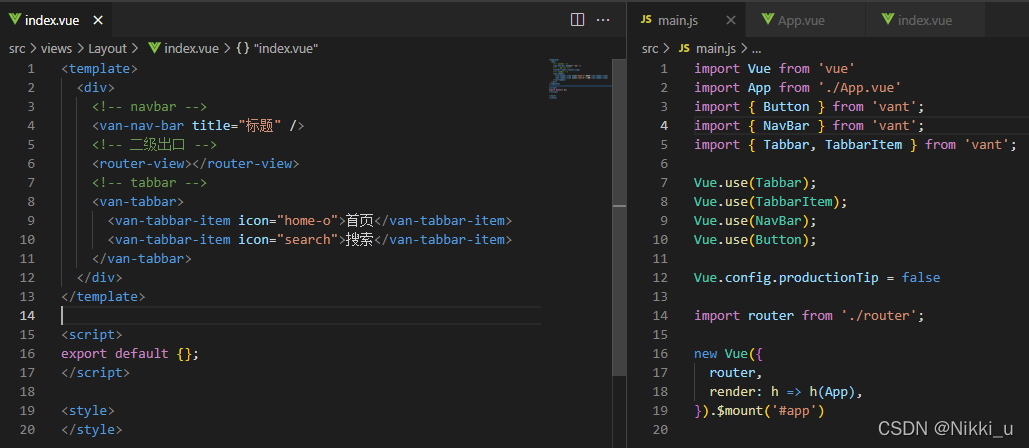Open the more actions ellipsis menu
1029x448 pixels.
point(602,20)
